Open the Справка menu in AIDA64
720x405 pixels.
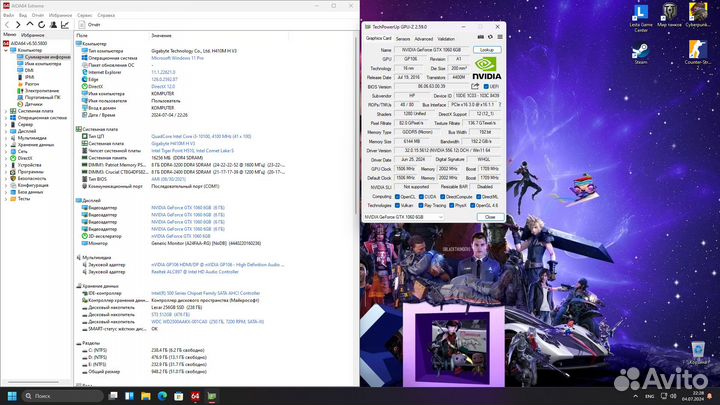click(x=106, y=15)
